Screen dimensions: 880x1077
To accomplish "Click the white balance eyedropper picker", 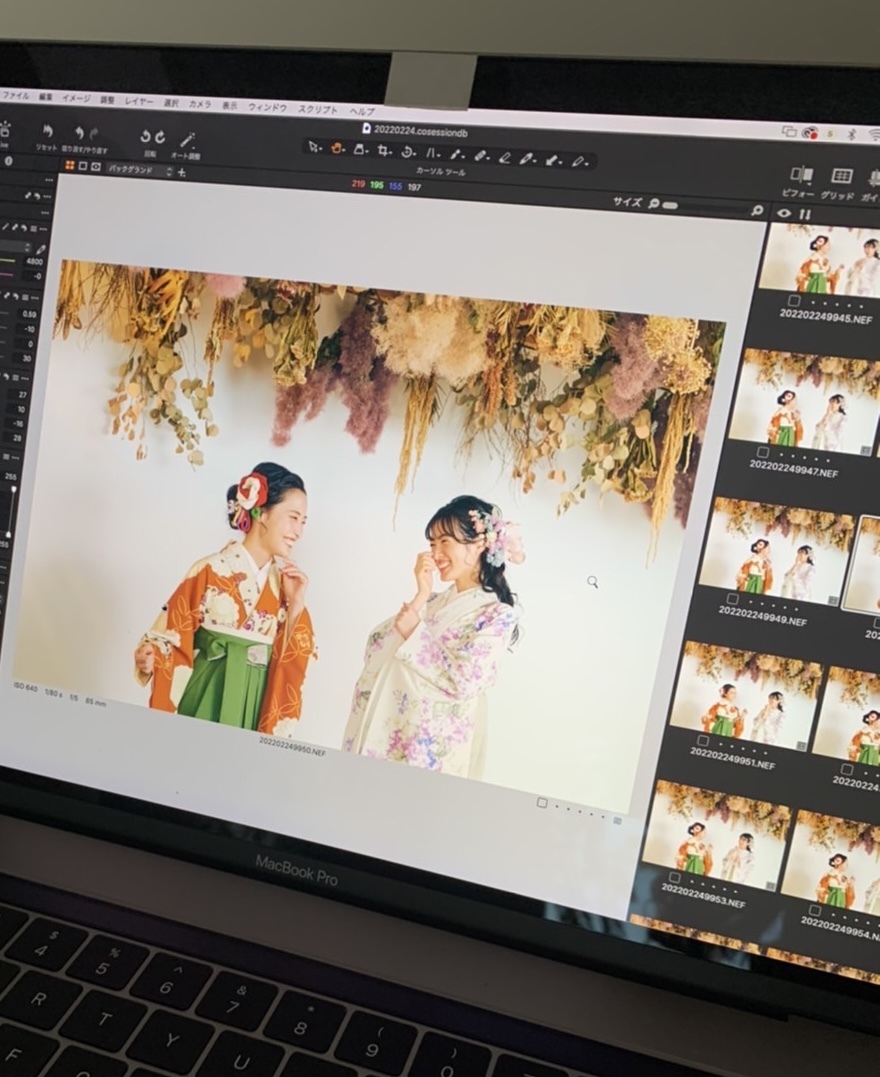I will 41,249.
